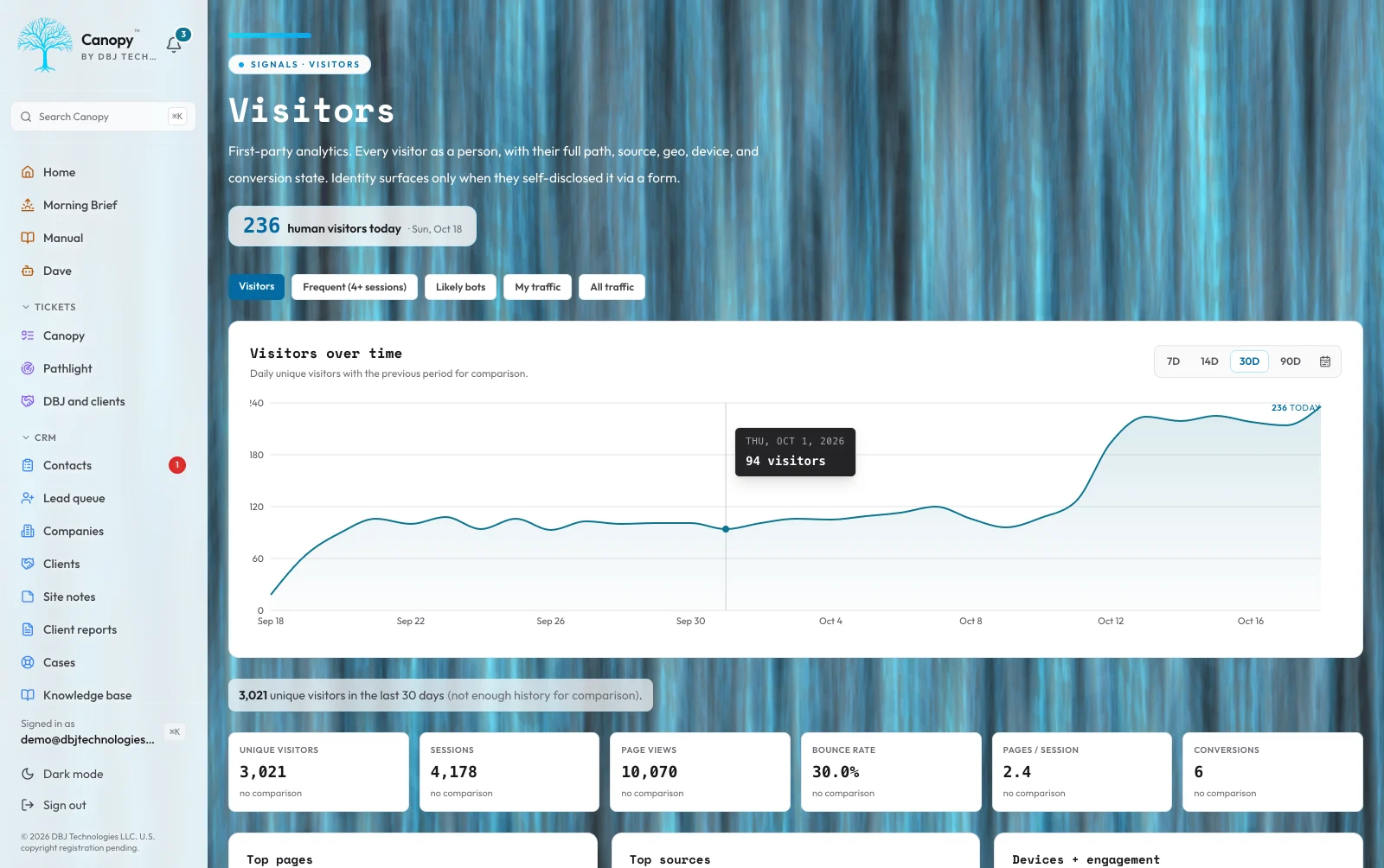
Task: Click the Pathlight sidebar icon
Action: click(28, 368)
